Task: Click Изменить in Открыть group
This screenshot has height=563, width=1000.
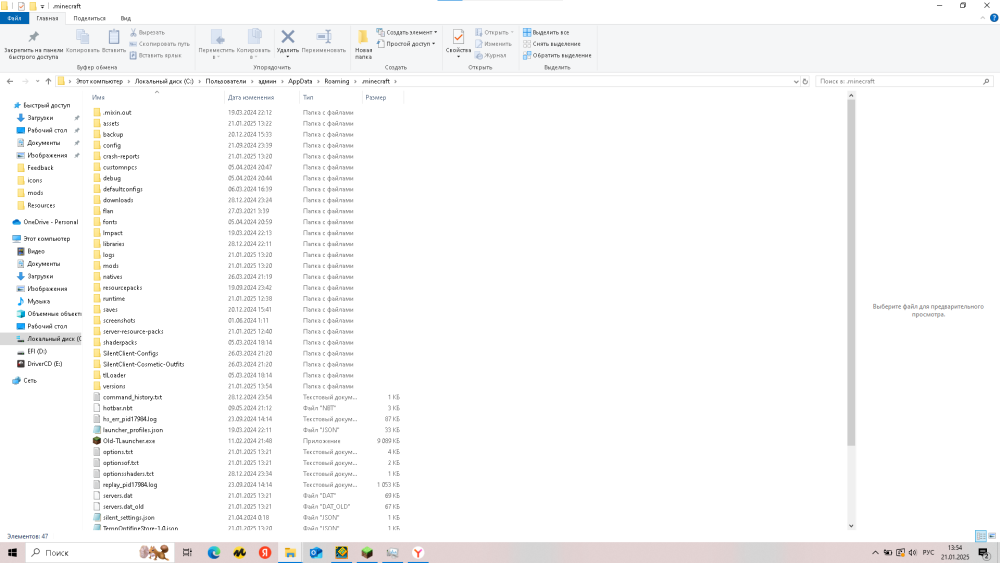Action: tap(493, 44)
